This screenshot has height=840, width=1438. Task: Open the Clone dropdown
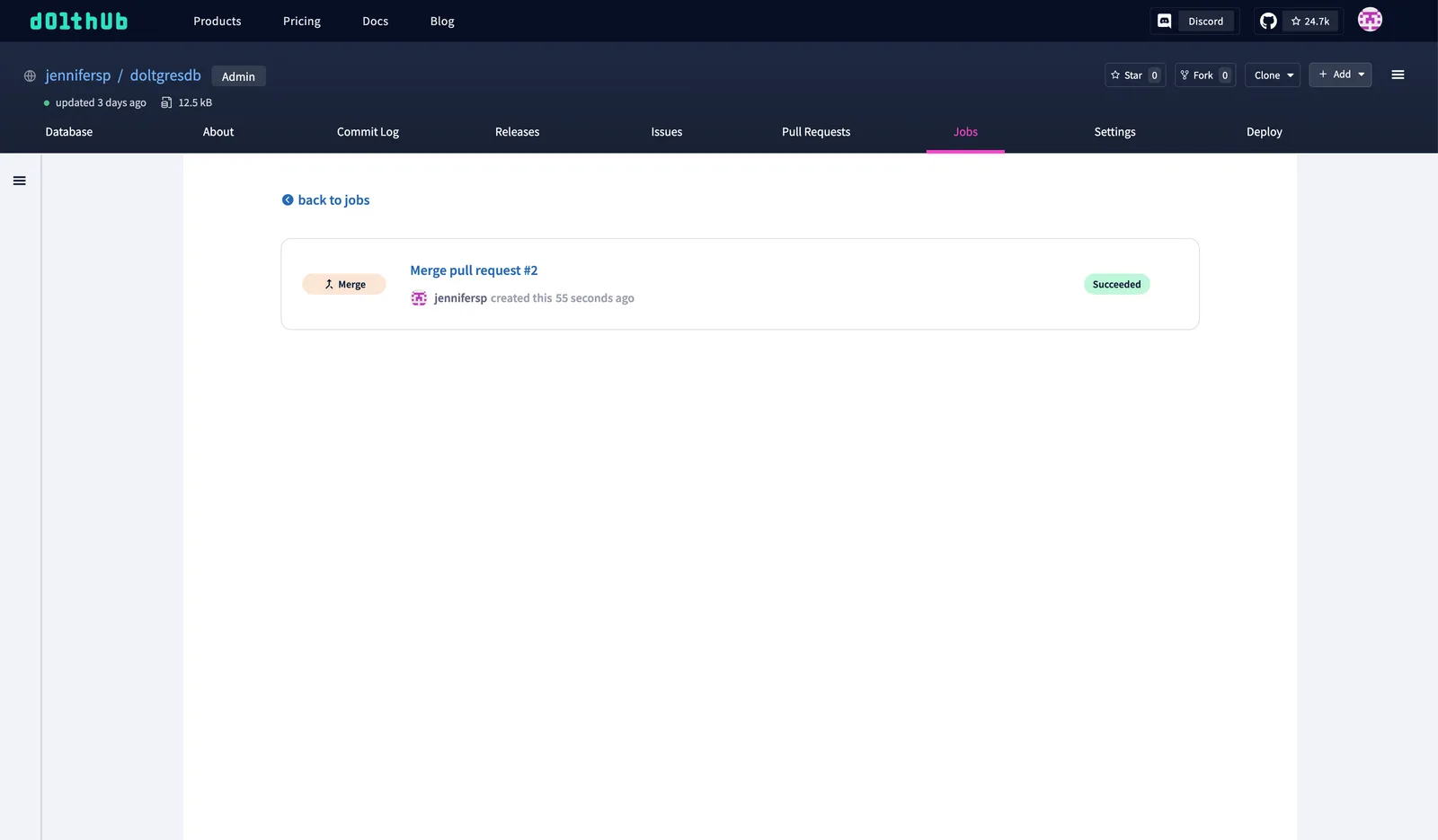[x=1273, y=75]
